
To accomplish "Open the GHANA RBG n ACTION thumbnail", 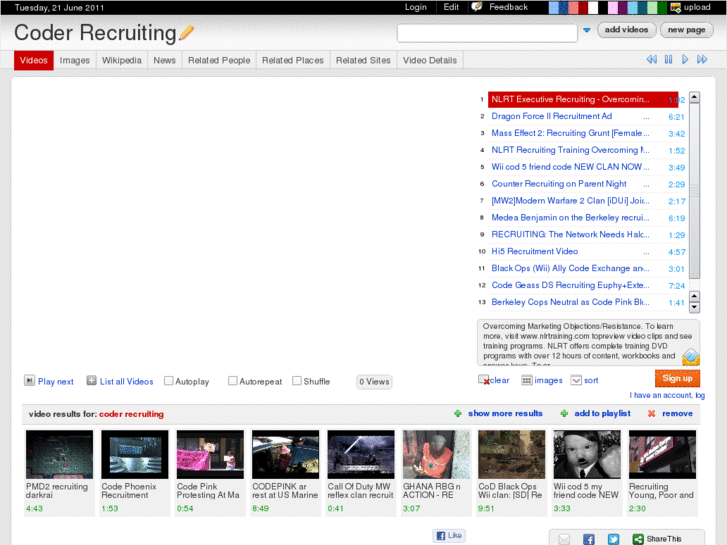I will (436, 454).
